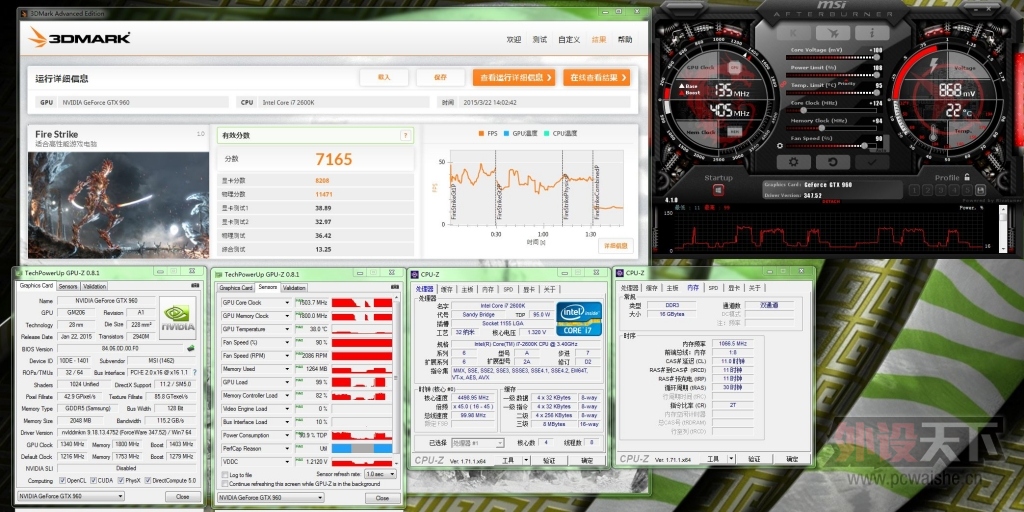
Task: Open SPD tab in right CPU-Z window
Action: [x=713, y=287]
